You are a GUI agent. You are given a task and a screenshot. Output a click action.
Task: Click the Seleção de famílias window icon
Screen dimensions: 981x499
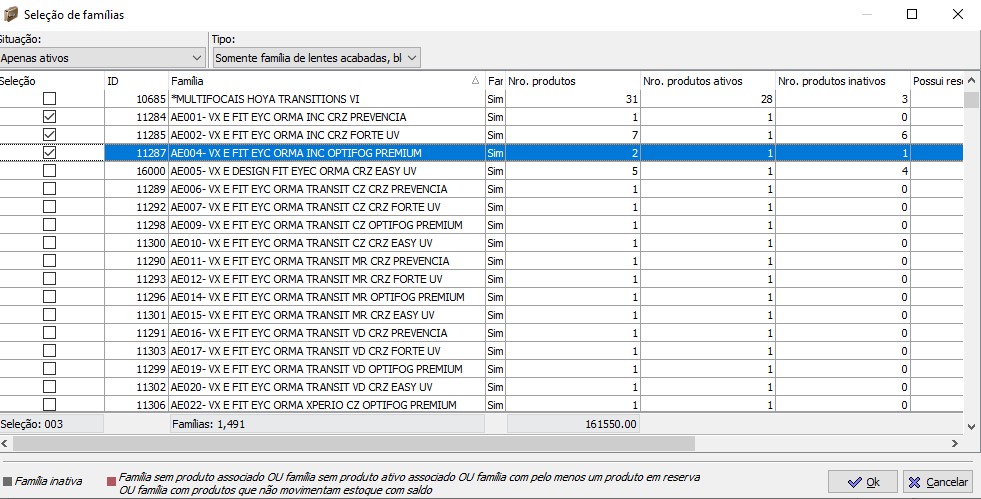11,14
